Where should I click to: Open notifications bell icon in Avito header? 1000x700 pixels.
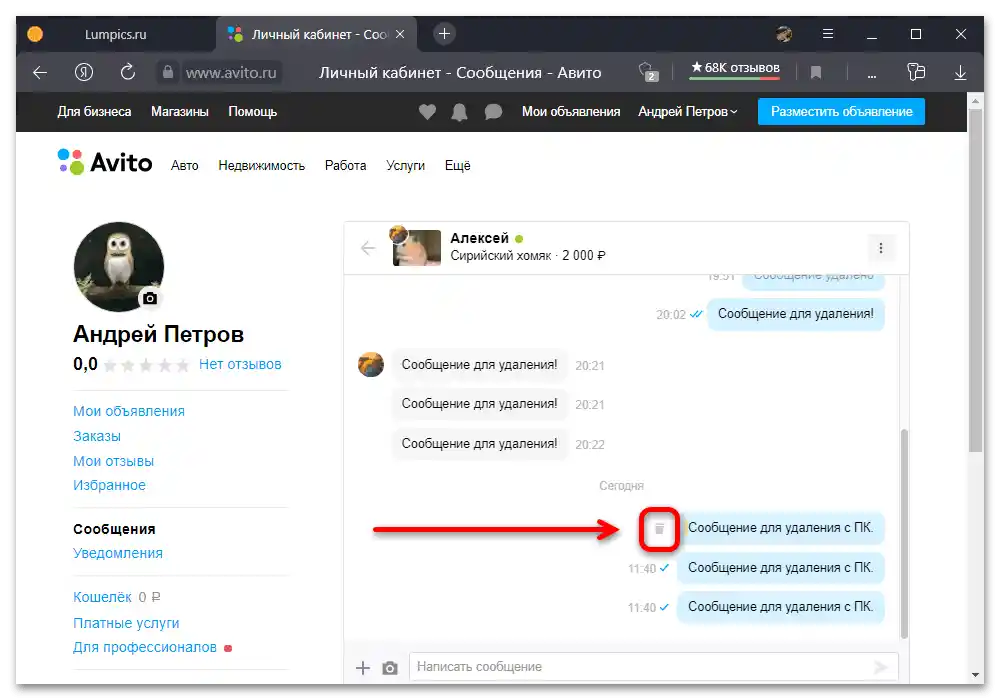pyautogui.click(x=459, y=112)
